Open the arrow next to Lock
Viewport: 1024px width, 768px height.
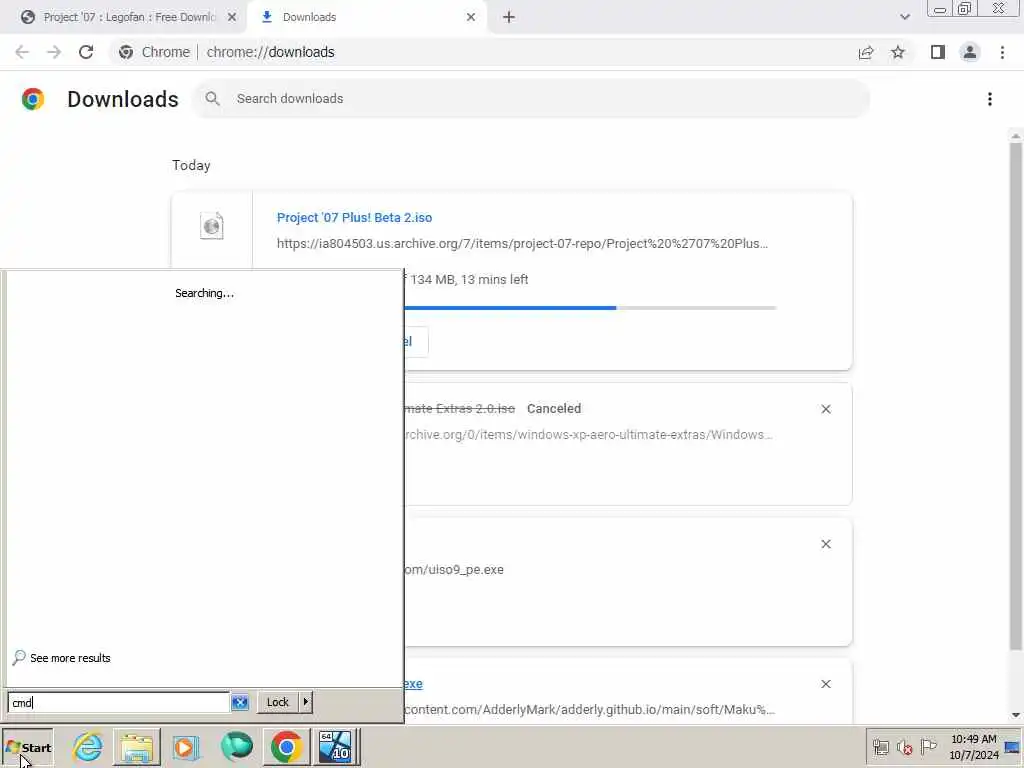coord(306,702)
